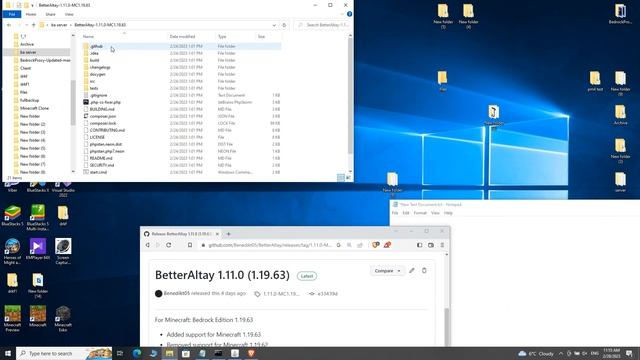Edit the release with pencil icon

pos(412,271)
